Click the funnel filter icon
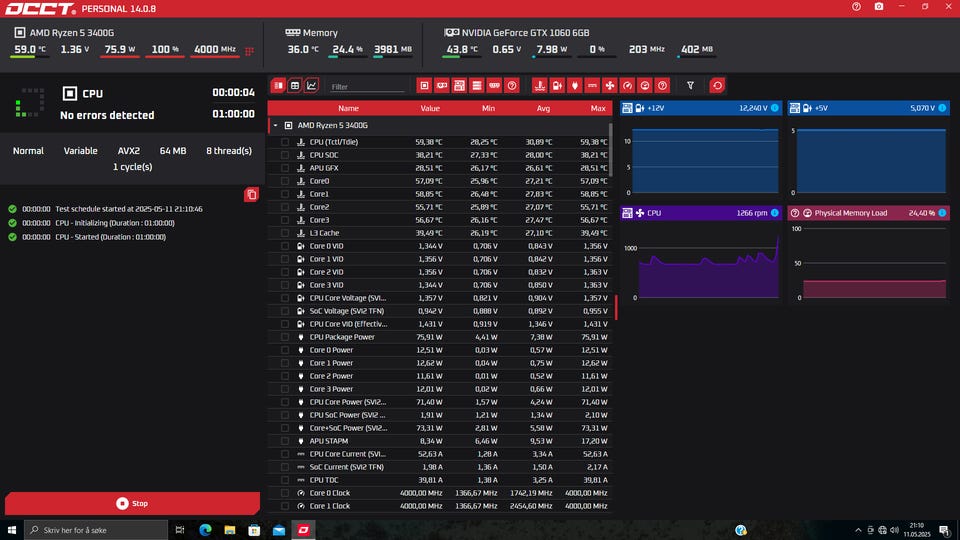The width and height of the screenshot is (960, 540). [x=690, y=86]
